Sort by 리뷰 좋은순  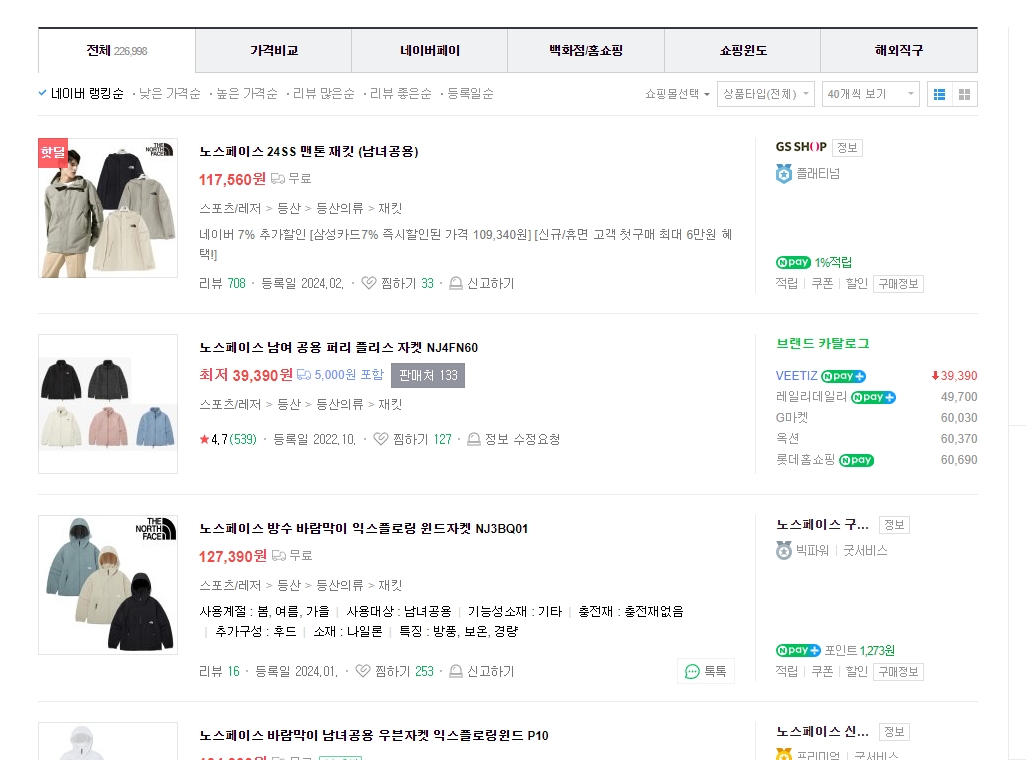[x=400, y=94]
